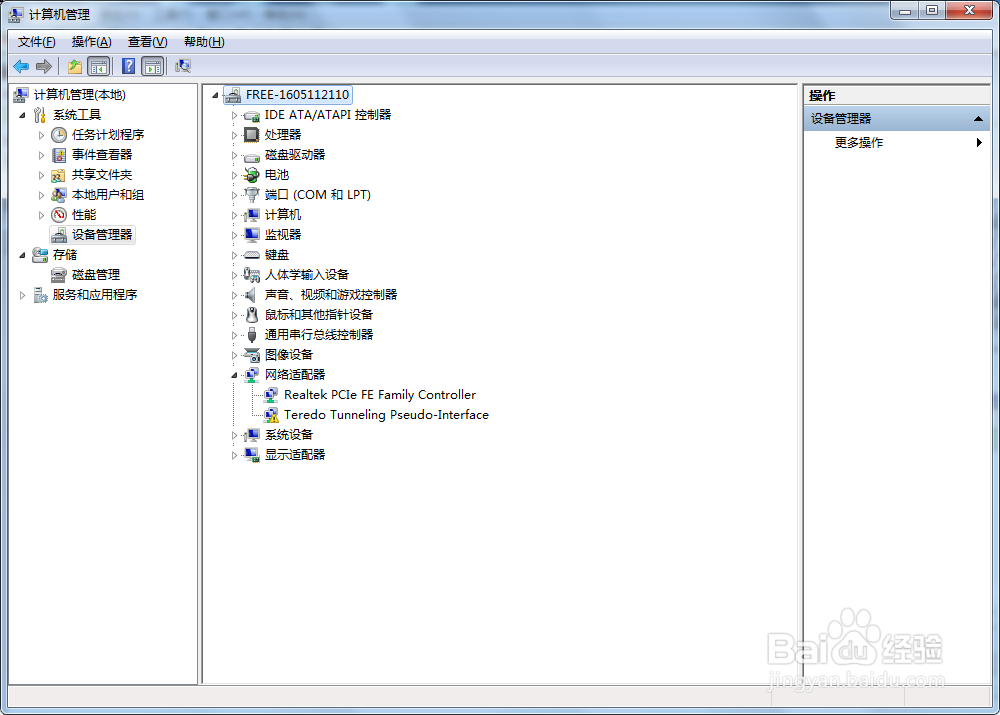Viewport: 1000px width, 715px height.
Task: Click the 处理器 processor icon
Action: click(252, 135)
